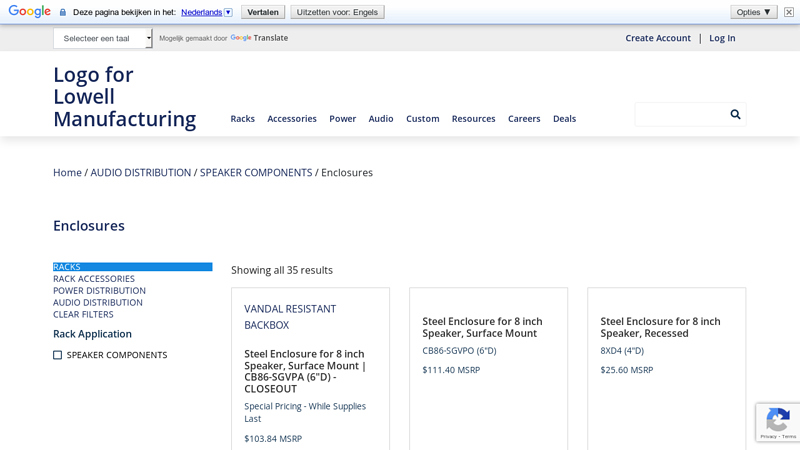The width and height of the screenshot is (800, 450).
Task: Close the Google Translate bar
Action: point(789,12)
